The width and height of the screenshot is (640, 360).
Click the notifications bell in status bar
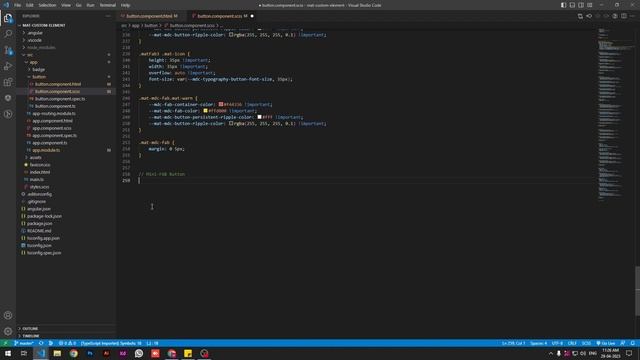click(x=632, y=343)
